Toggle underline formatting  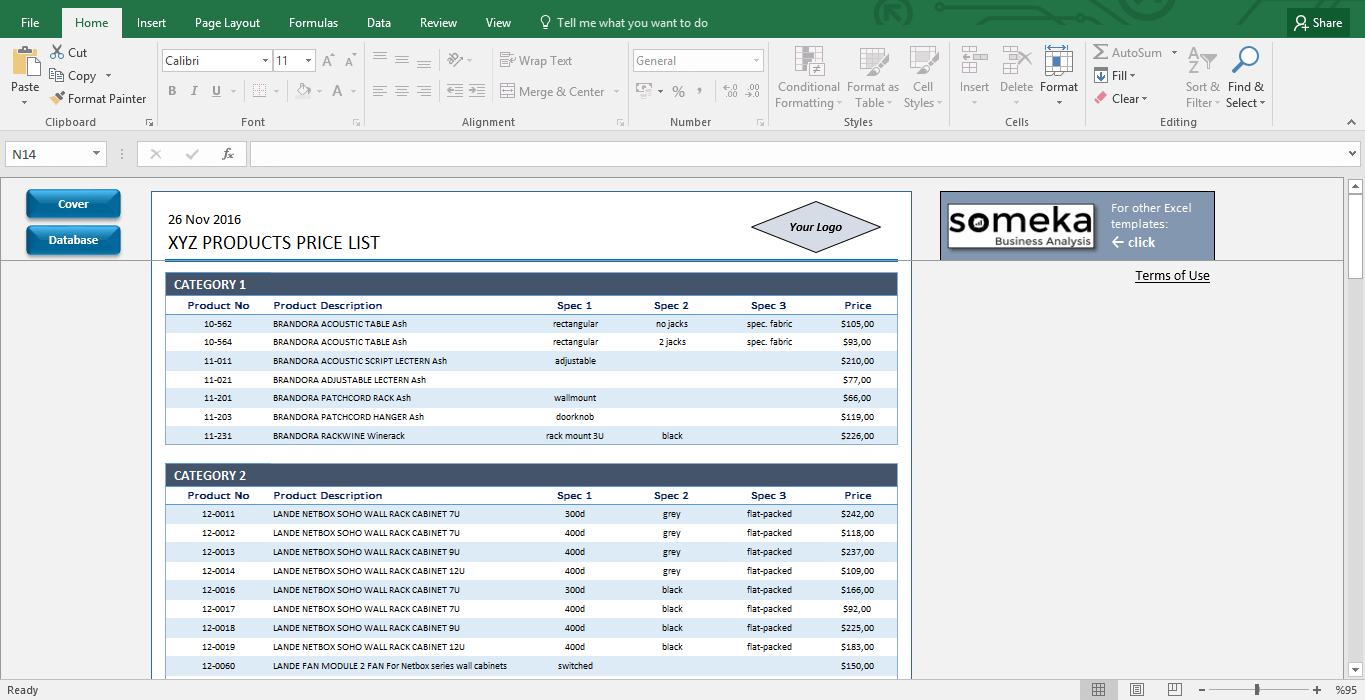[x=215, y=90]
